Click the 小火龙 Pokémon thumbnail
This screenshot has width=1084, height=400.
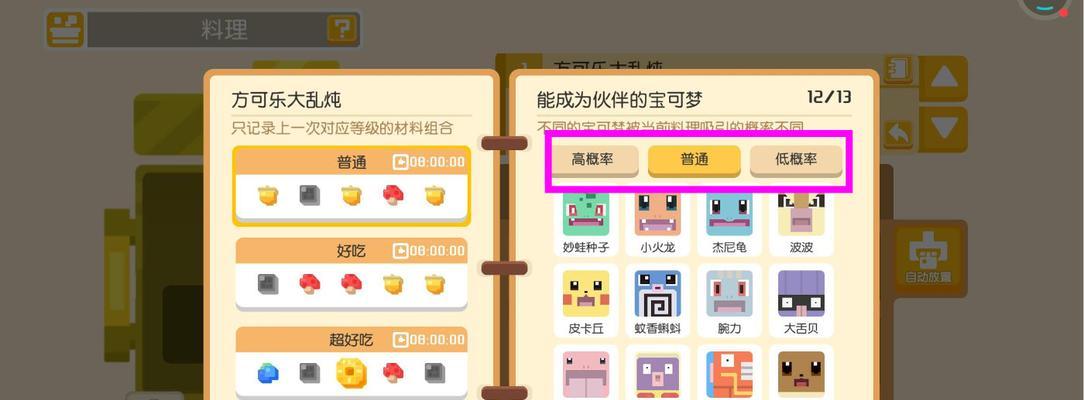(657, 222)
